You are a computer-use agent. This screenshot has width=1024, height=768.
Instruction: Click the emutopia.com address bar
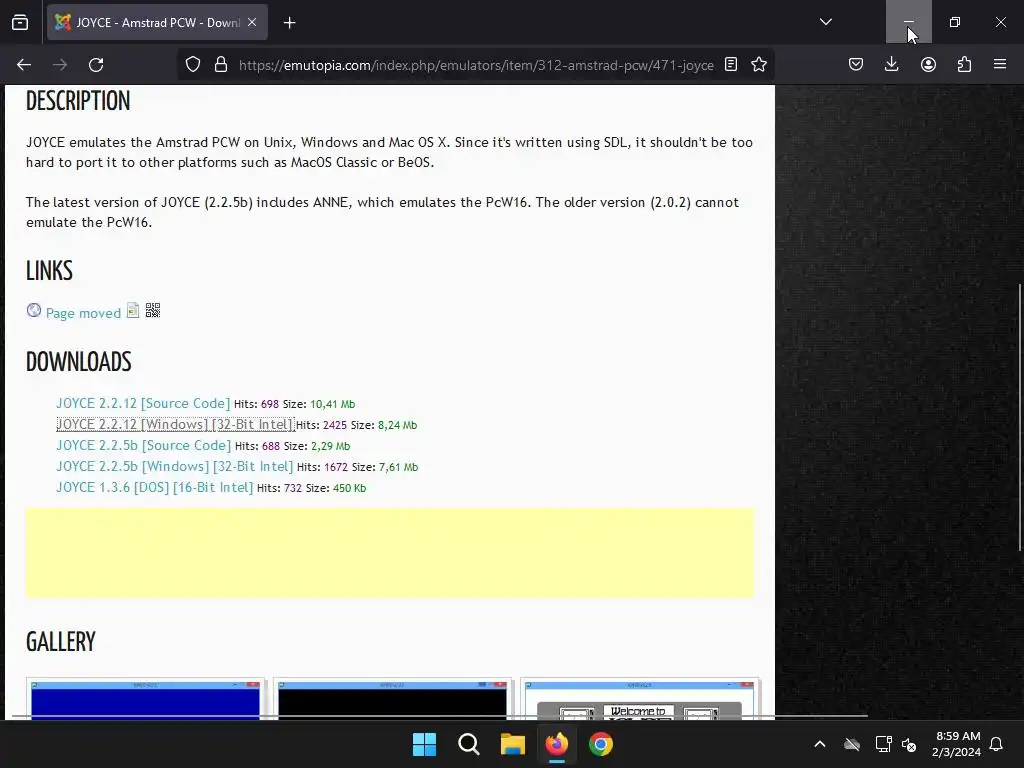click(475, 65)
